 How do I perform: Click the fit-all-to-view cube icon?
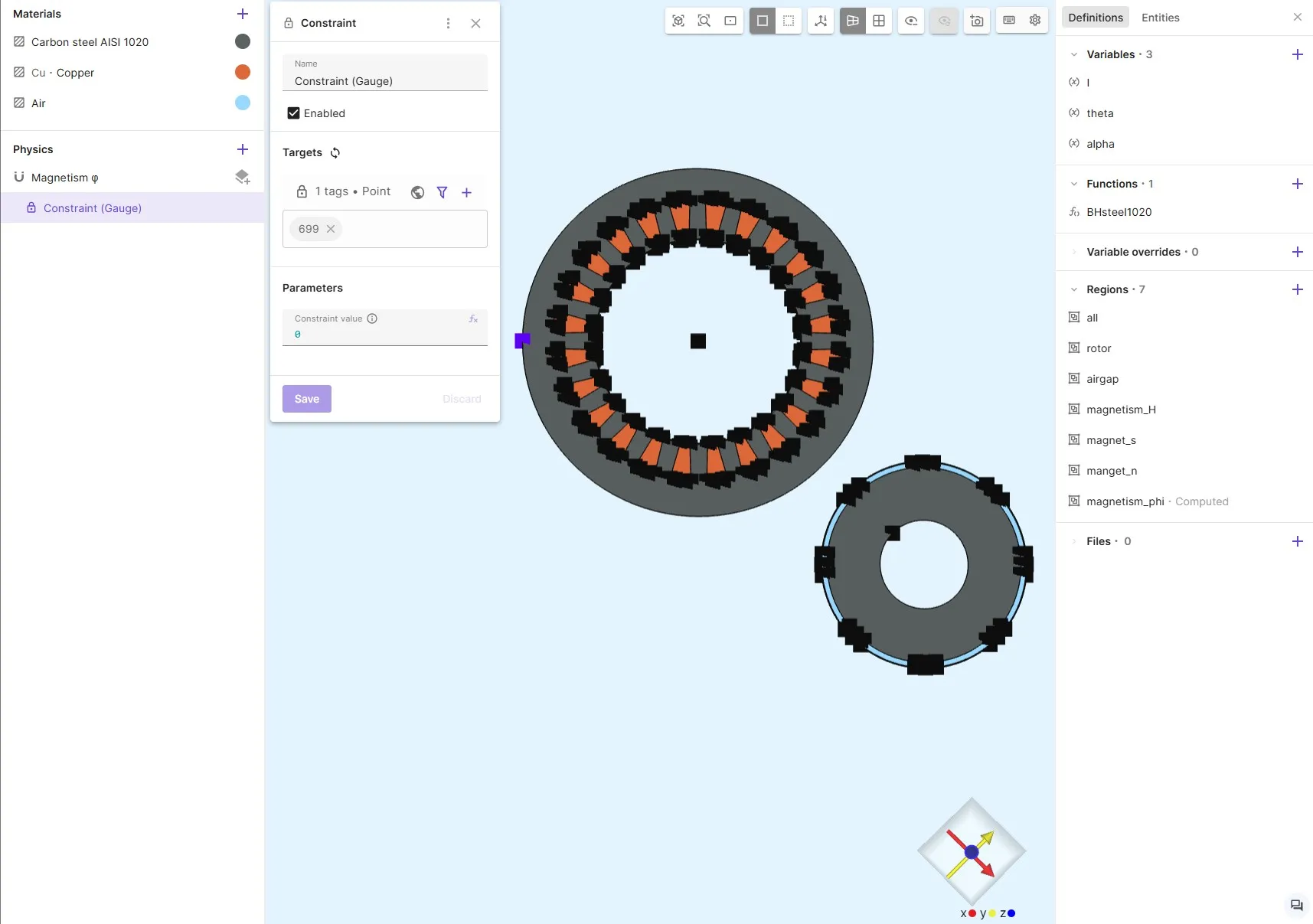pos(678,21)
